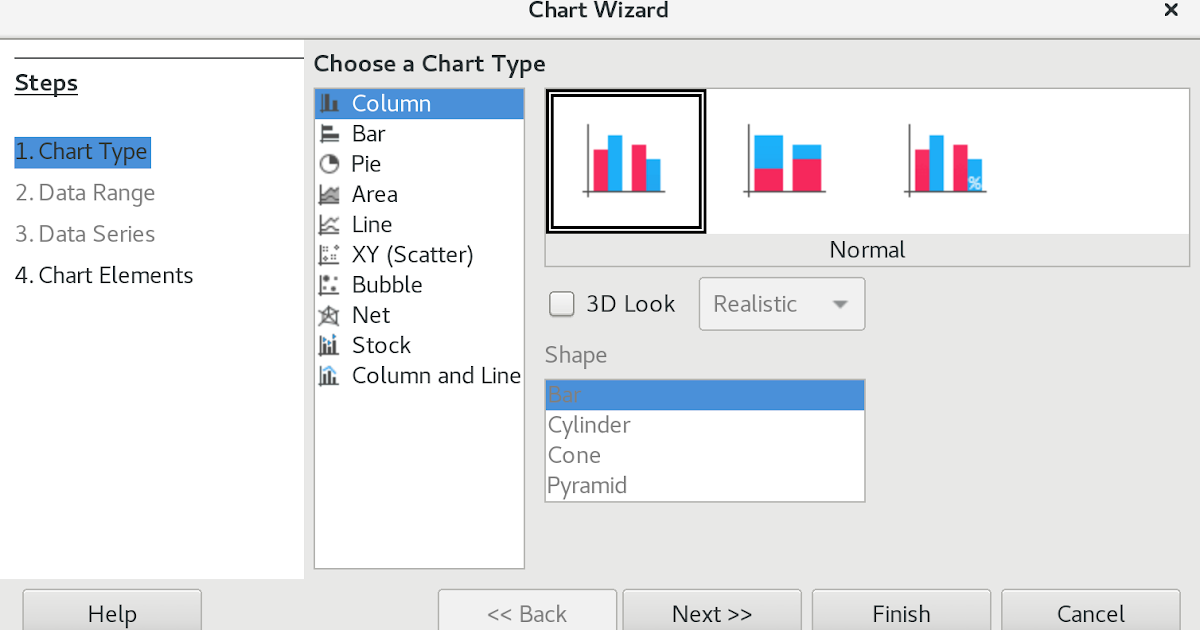Viewport: 1200px width, 630px height.
Task: Choose the Percent Stacked subtype preview
Action: tap(945, 160)
